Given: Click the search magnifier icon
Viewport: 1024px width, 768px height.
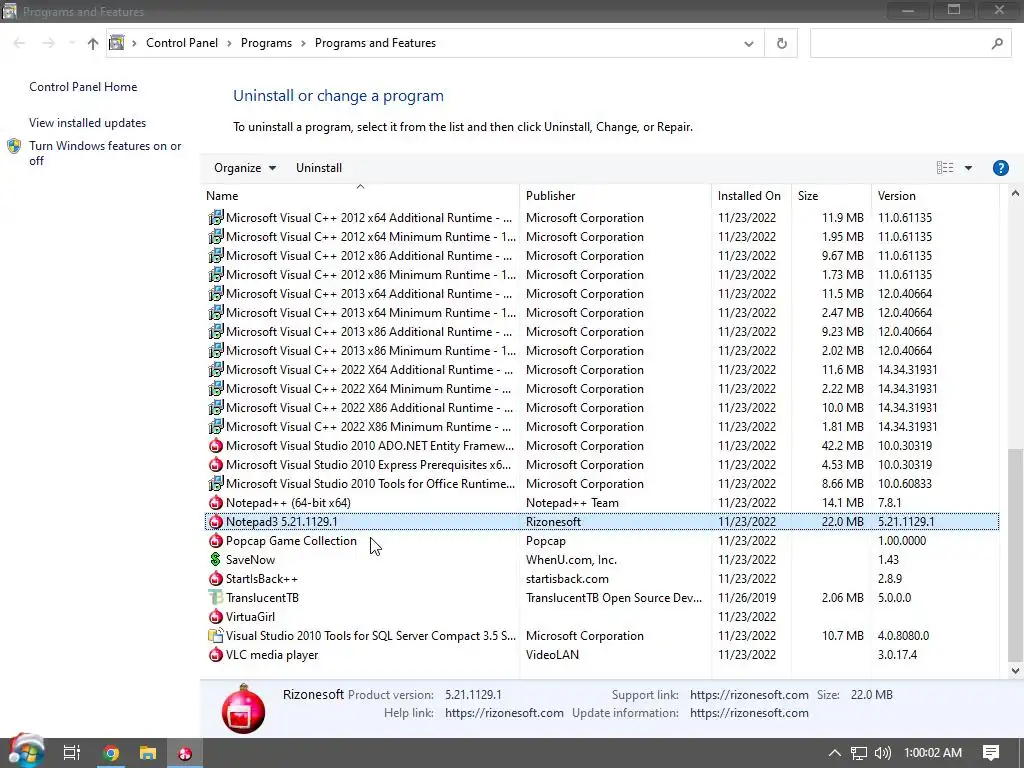Looking at the screenshot, I should click(x=997, y=44).
